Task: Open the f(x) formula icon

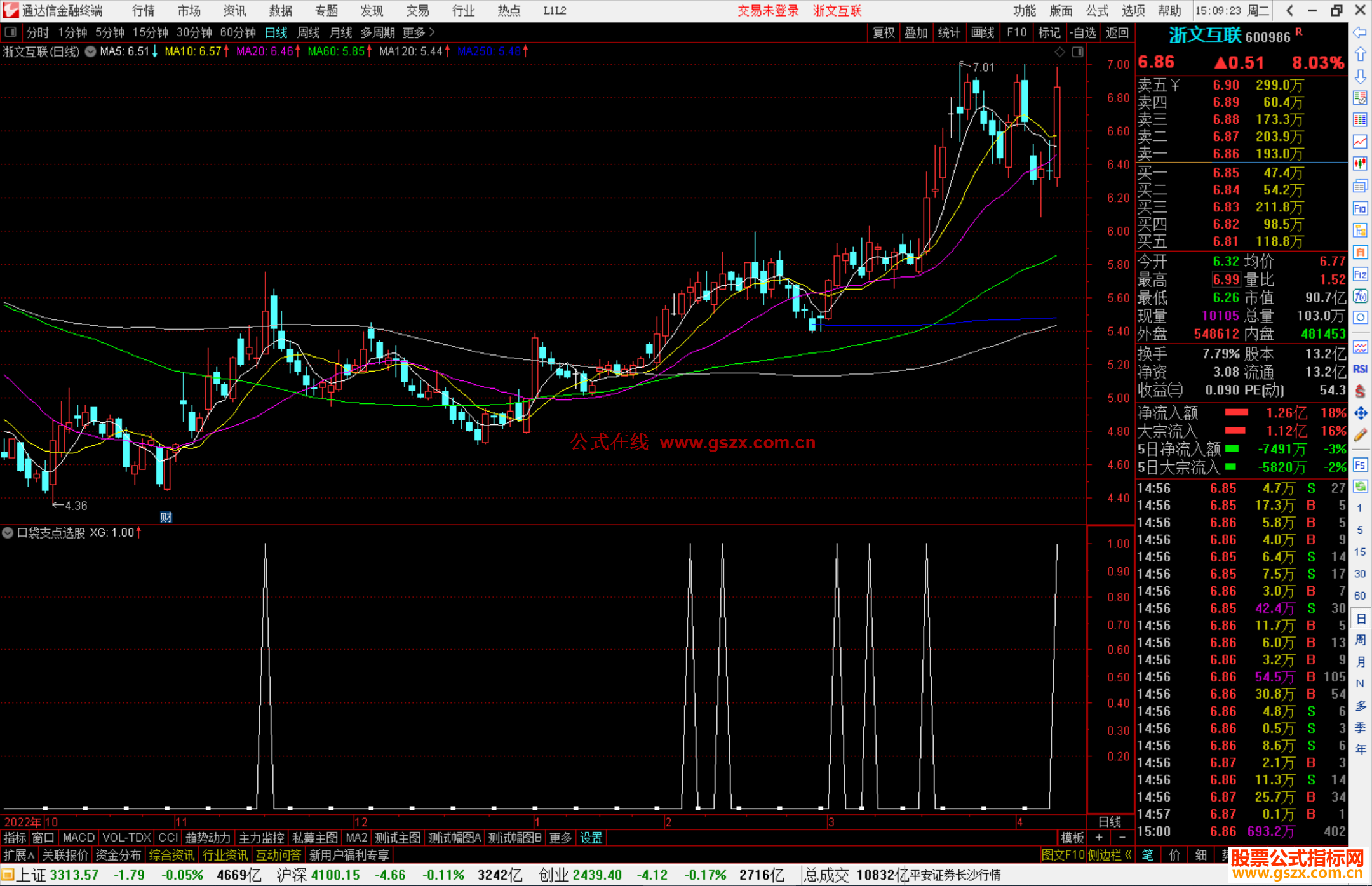Action: [1360, 296]
